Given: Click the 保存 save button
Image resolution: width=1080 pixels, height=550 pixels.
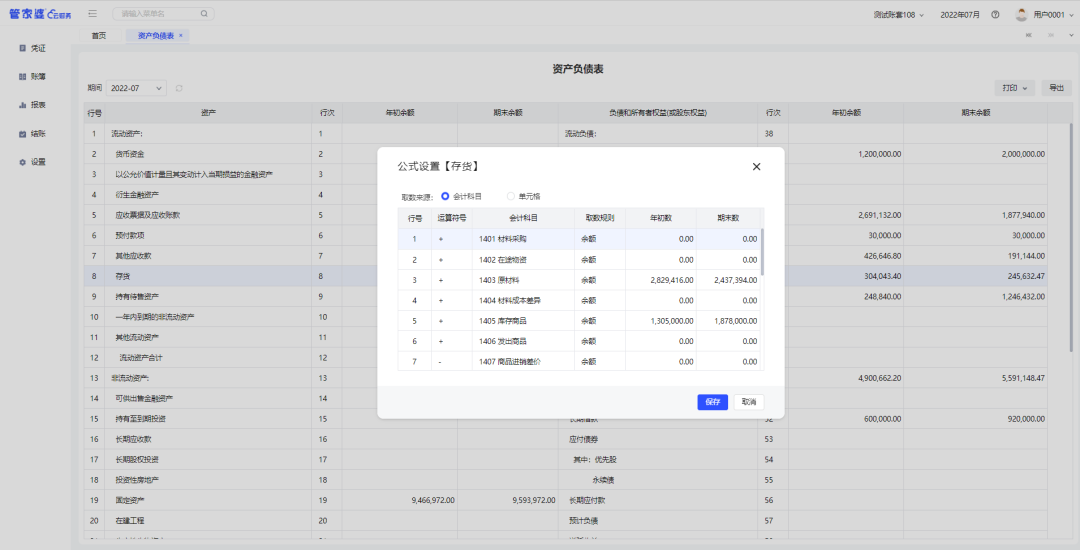Looking at the screenshot, I should point(712,401).
